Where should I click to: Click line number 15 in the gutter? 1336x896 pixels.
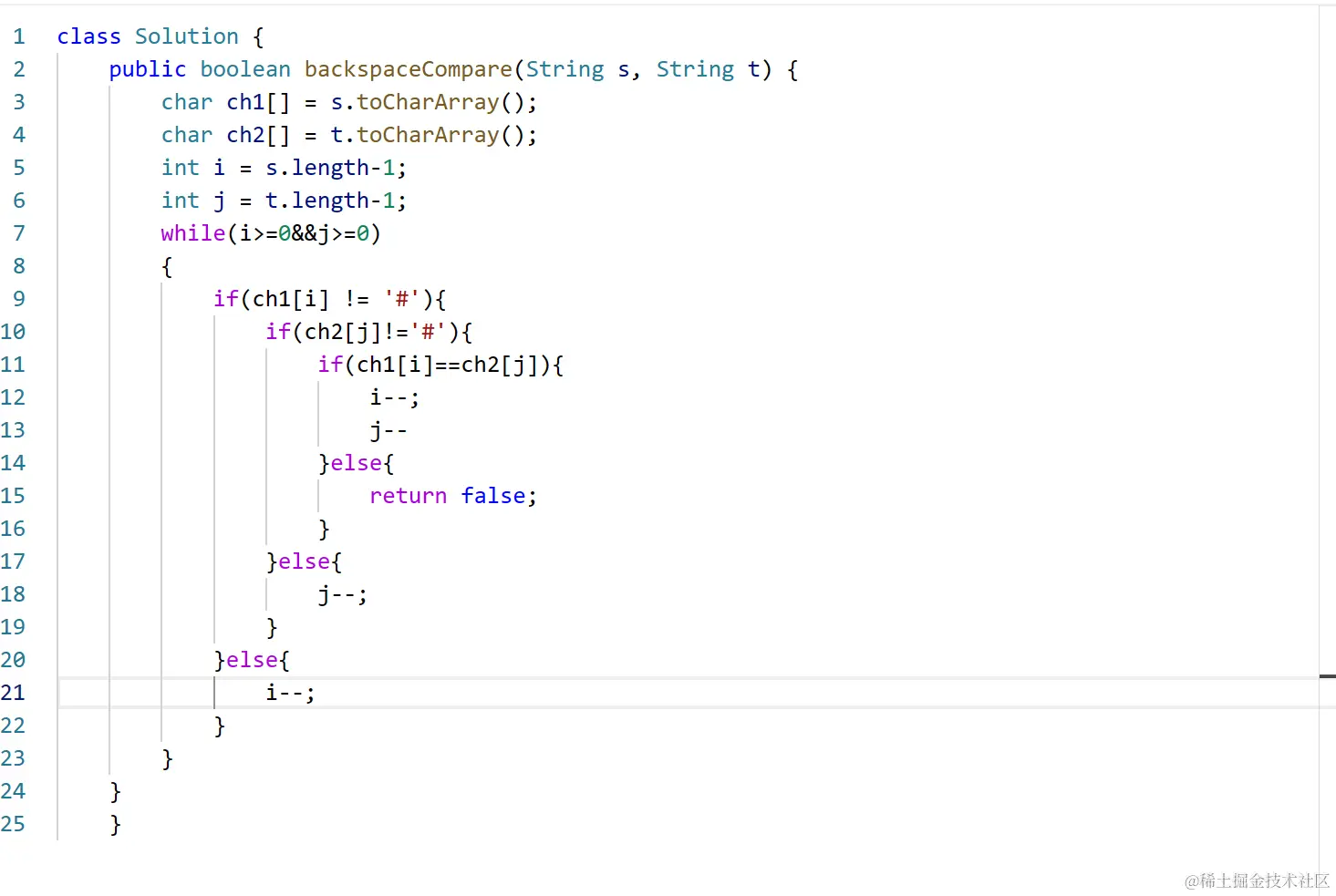point(13,496)
